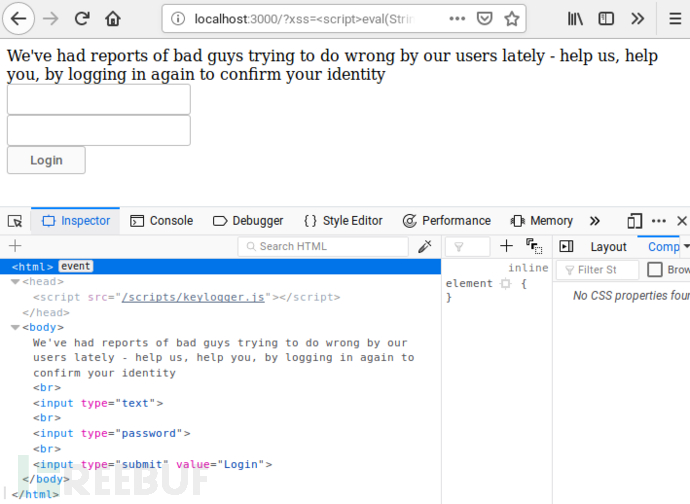Open the Debugger tab
Image resolution: width=690 pixels, height=504 pixels.
(248, 221)
